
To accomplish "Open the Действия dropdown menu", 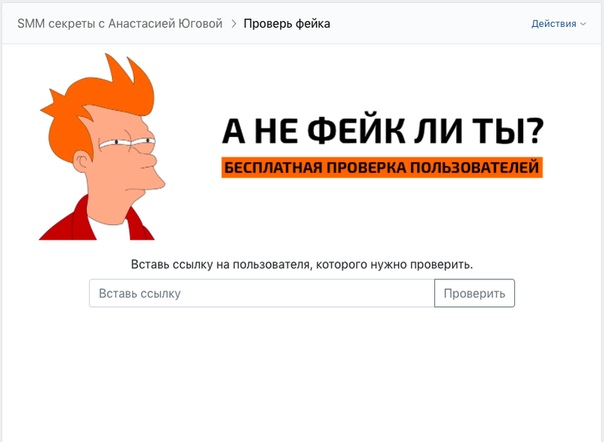I will click(x=558, y=24).
